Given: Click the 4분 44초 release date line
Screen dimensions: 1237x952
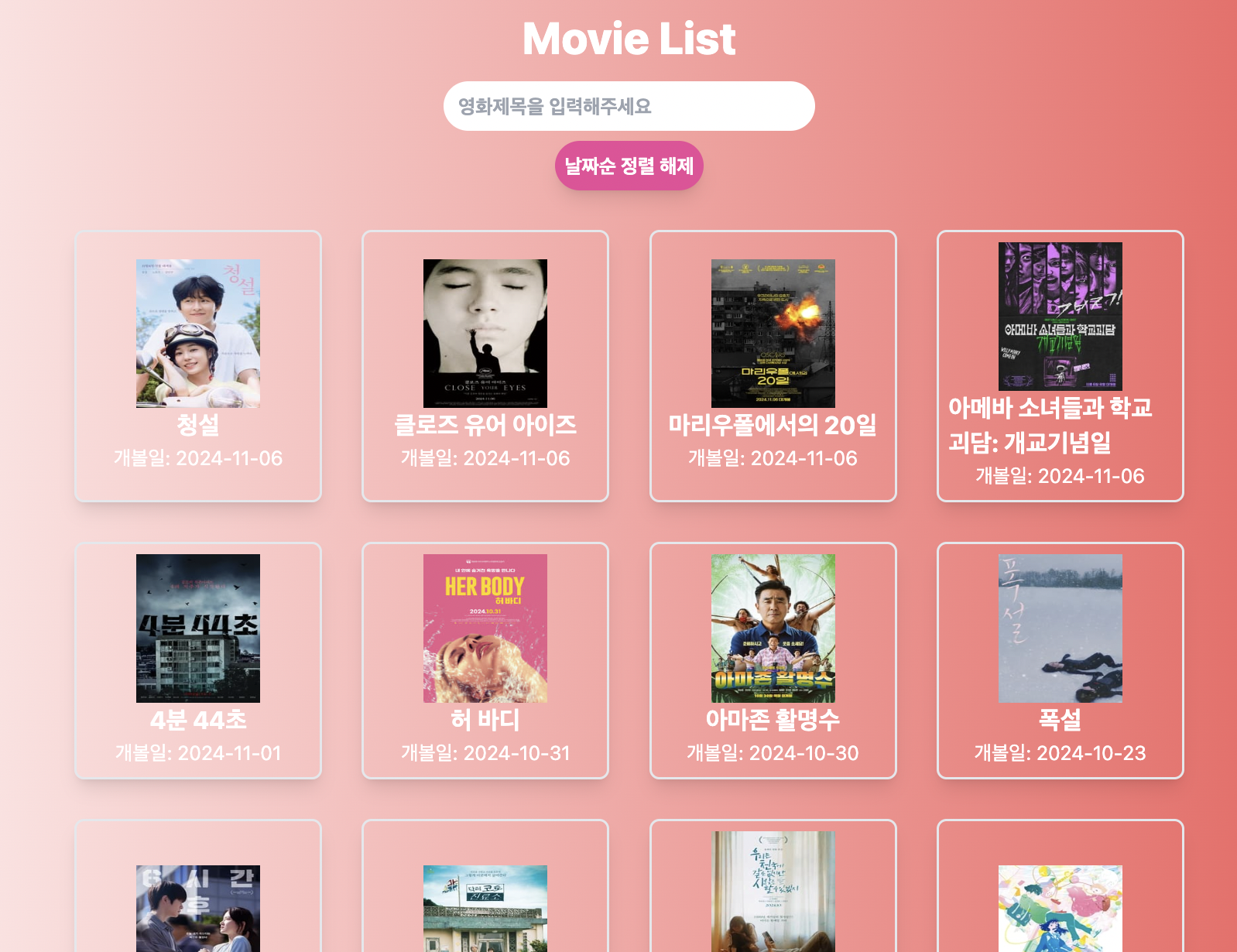Looking at the screenshot, I should [x=198, y=753].
